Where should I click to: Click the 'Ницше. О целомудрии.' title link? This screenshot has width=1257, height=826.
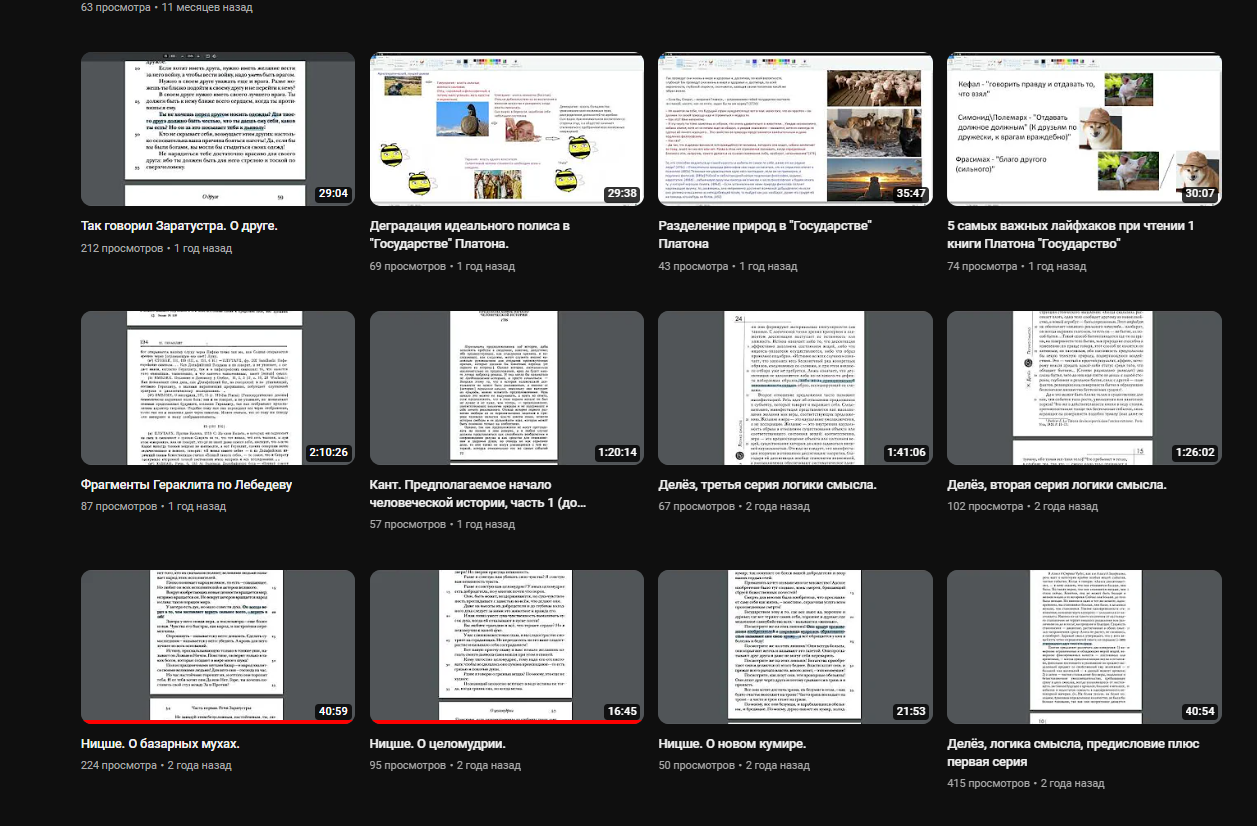pyautogui.click(x=437, y=744)
